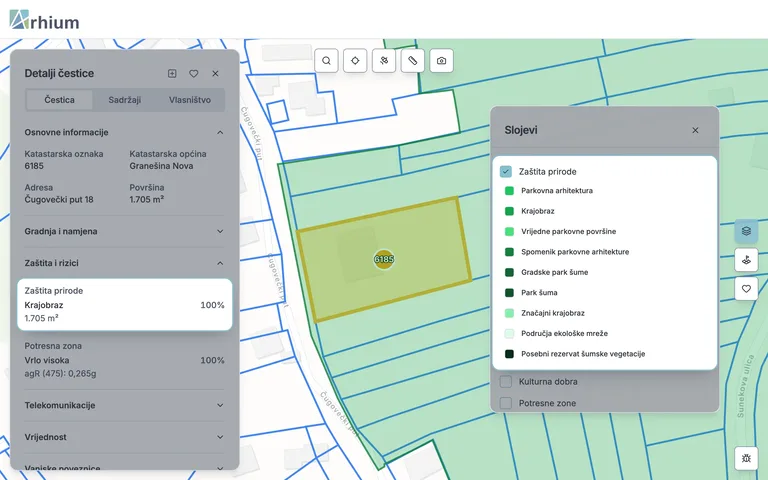768x480 pixels.
Task: Click the Krajobraz legend color swatch
Action: [x=509, y=211]
